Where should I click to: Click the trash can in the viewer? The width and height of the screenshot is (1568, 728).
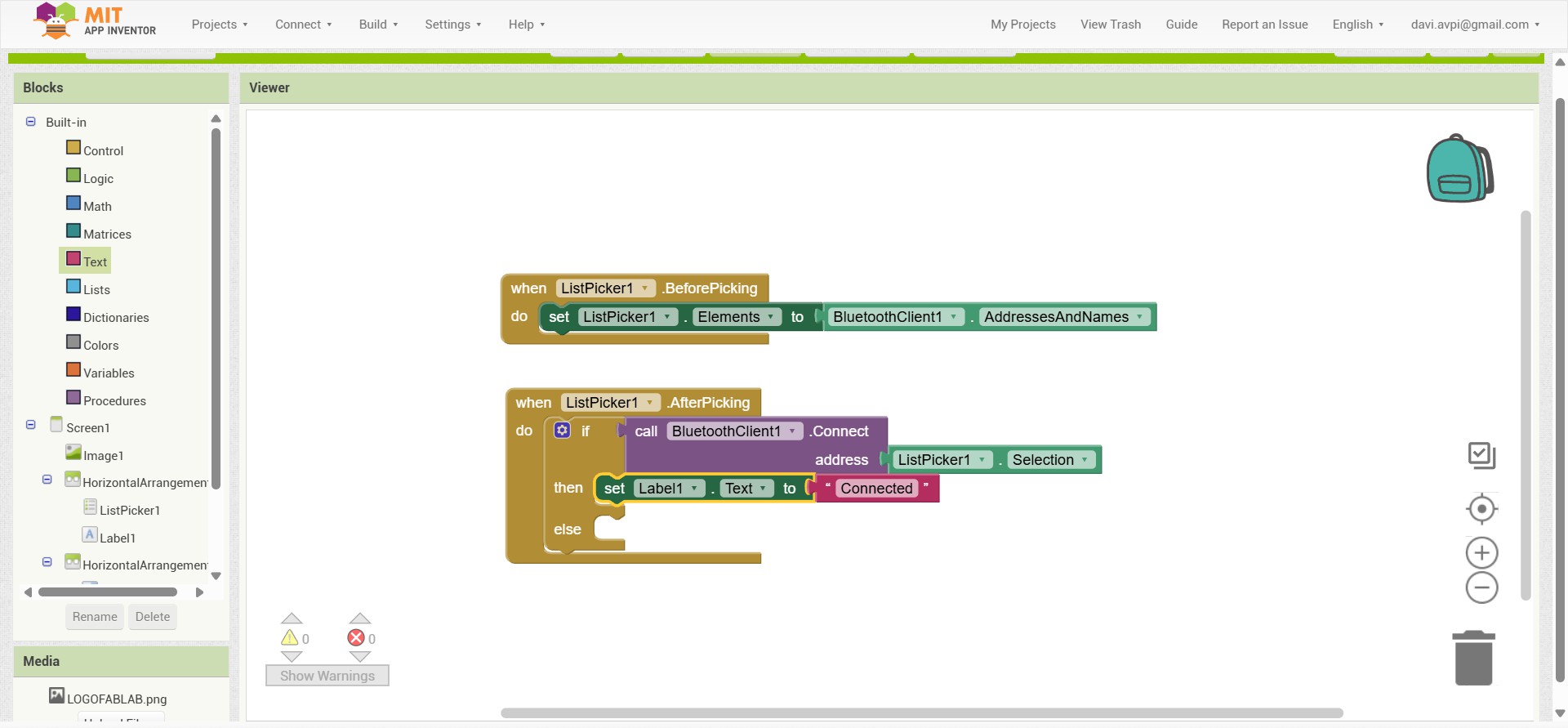[1474, 658]
